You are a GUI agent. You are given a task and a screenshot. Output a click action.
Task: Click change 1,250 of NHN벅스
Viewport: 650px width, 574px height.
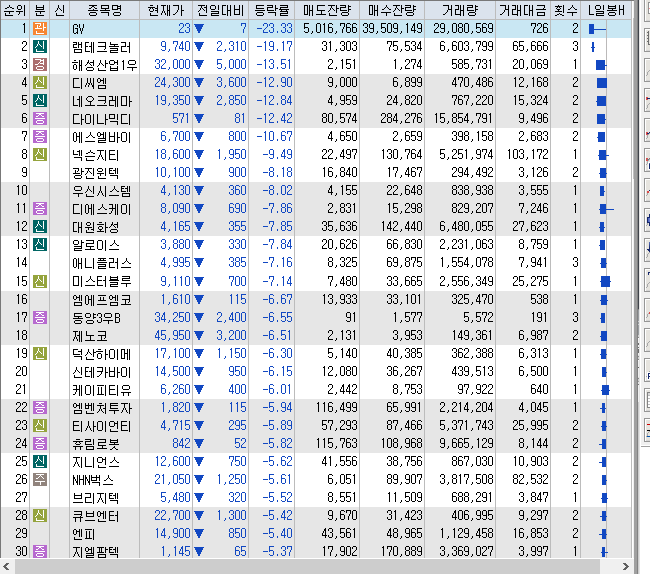click(231, 480)
